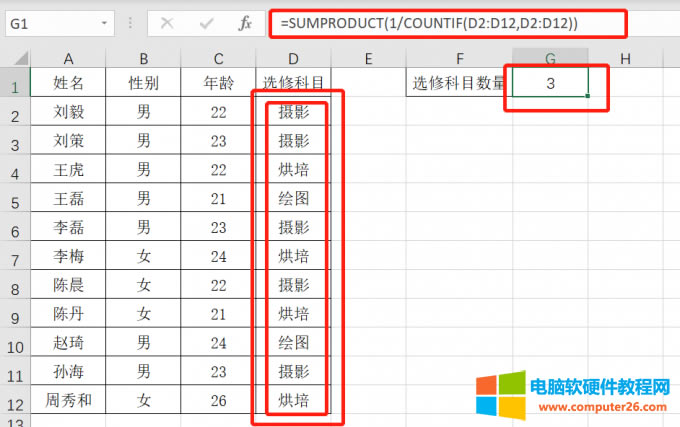Click 周秀和's age cell 26

point(218,400)
